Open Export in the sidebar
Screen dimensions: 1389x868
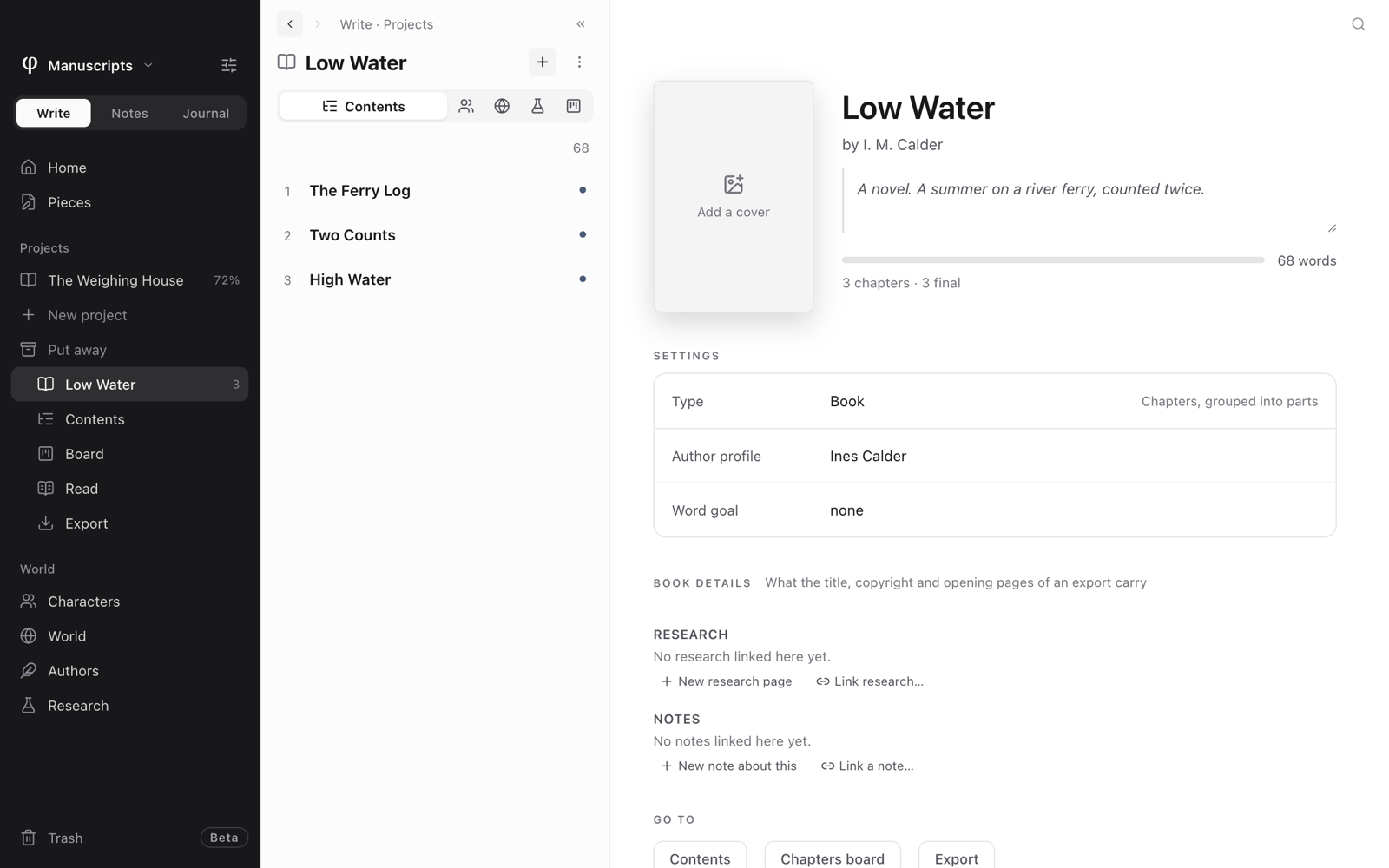point(130,523)
